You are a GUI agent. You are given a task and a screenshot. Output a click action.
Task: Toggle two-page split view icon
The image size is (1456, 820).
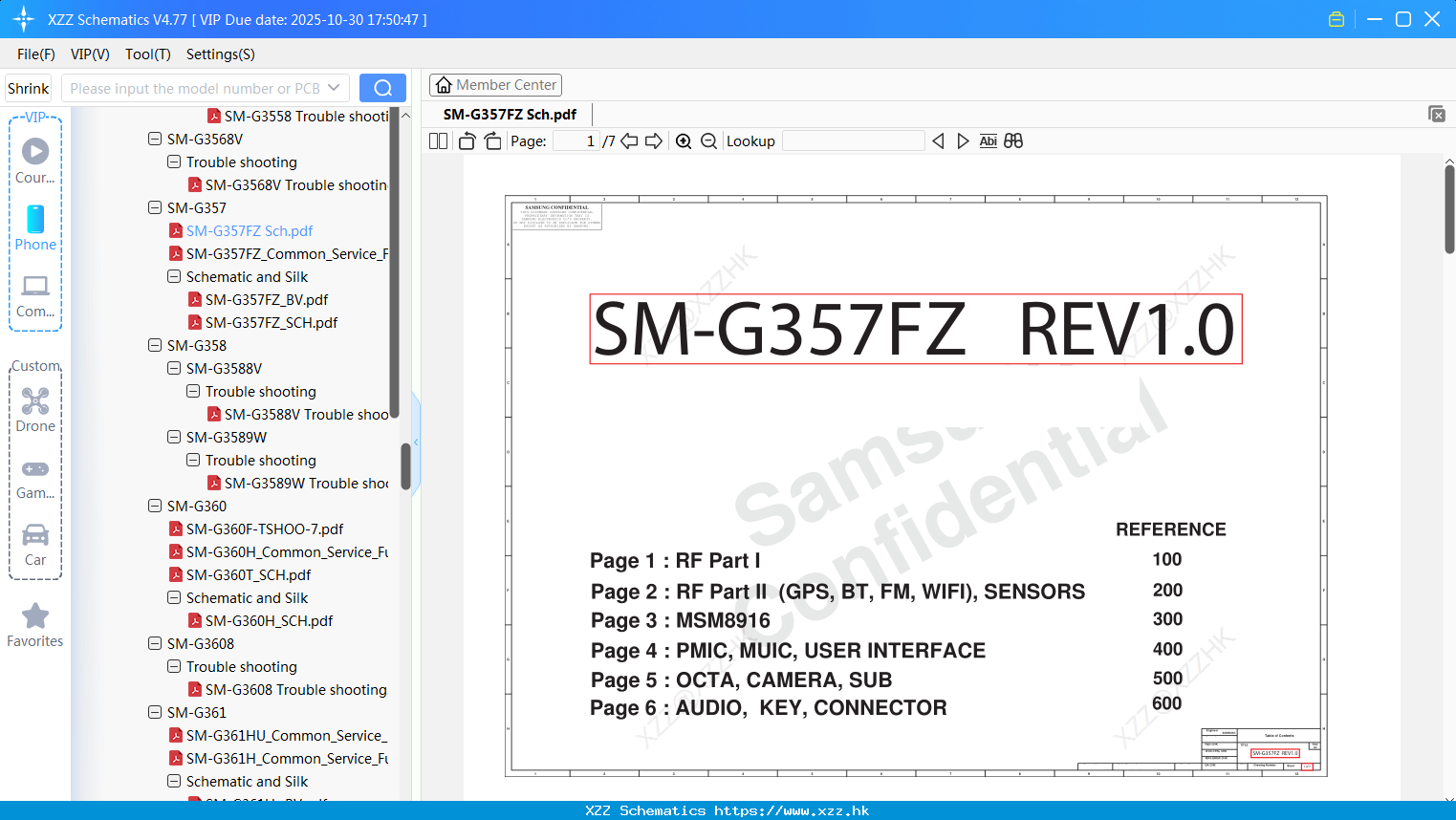tap(439, 140)
